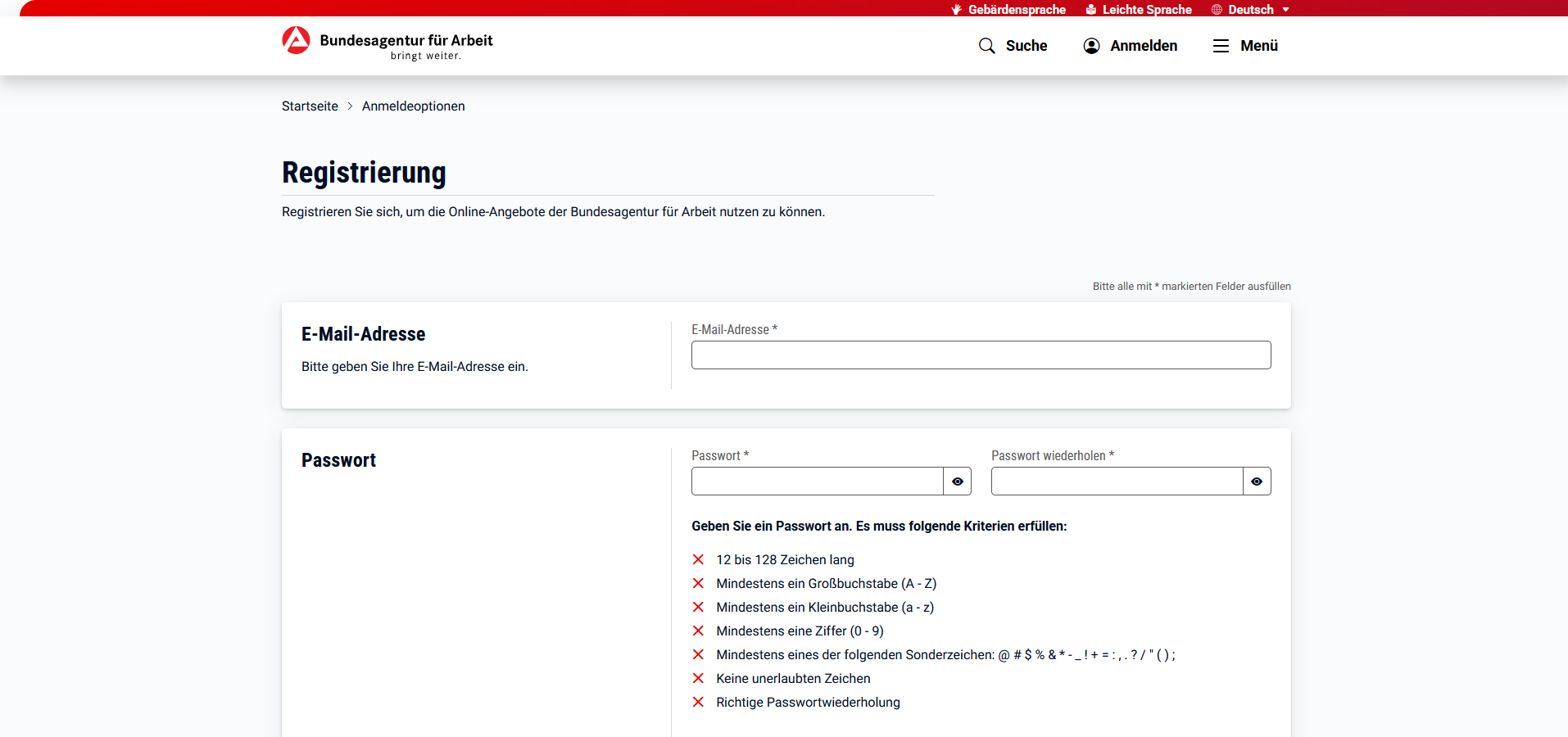Click the Bundesagentur für Arbeit logo
Viewport: 1568px width, 737px height.
point(297,40)
